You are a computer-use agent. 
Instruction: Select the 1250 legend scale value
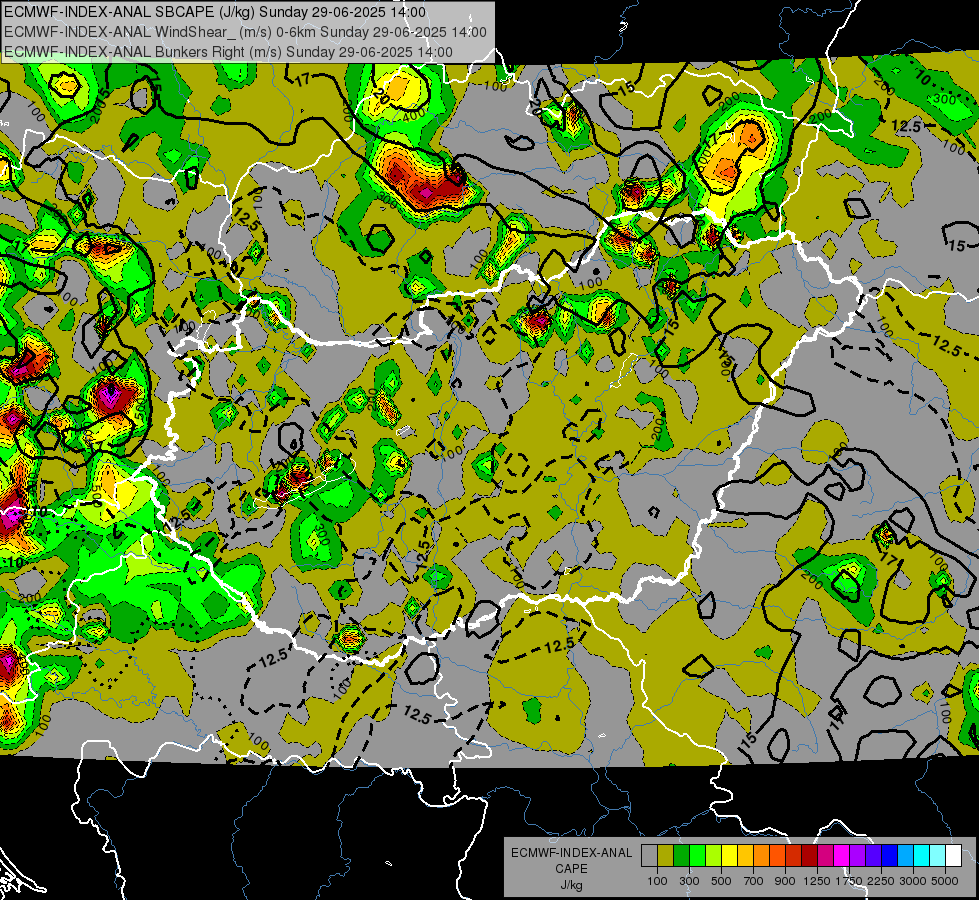817,881
